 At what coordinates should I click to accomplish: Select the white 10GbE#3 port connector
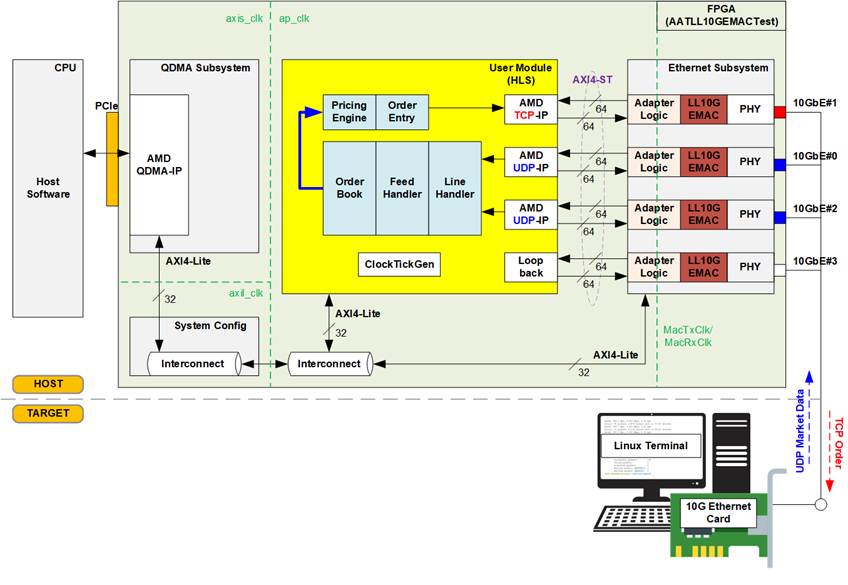click(780, 270)
